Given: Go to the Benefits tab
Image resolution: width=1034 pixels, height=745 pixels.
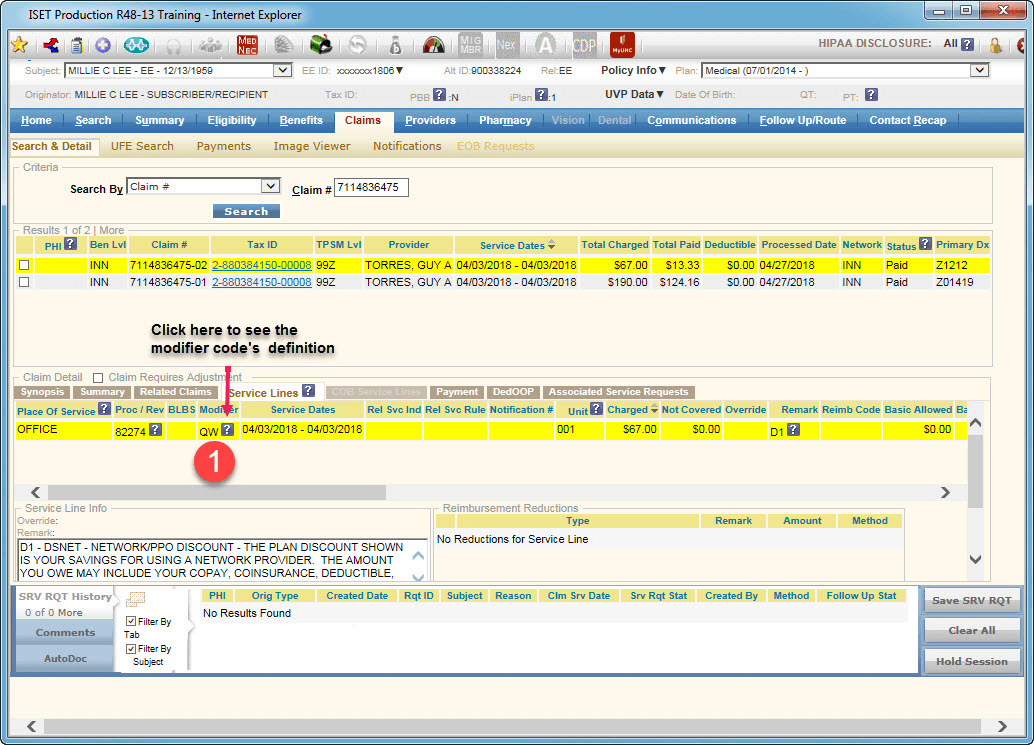Looking at the screenshot, I should coord(301,121).
